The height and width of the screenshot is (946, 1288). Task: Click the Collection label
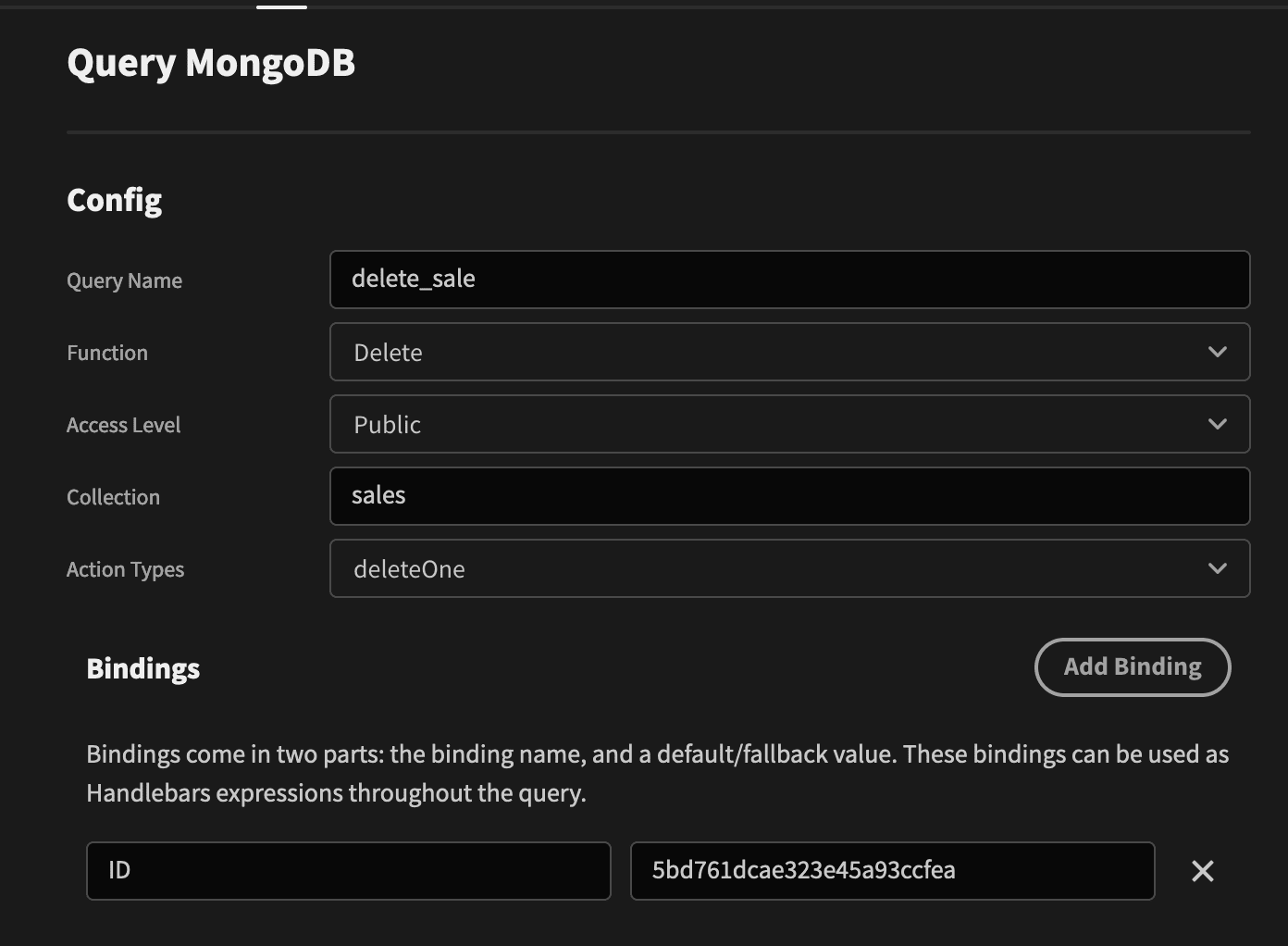point(113,497)
